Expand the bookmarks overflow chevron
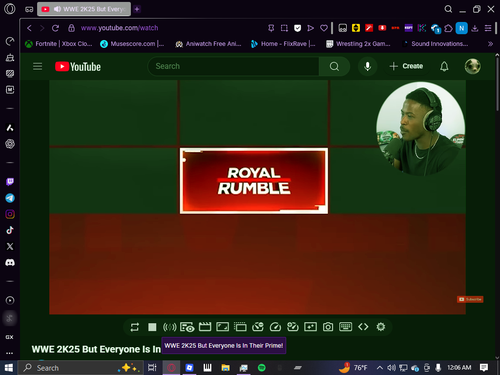Screen dimensions: 500x375 coord(490,44)
